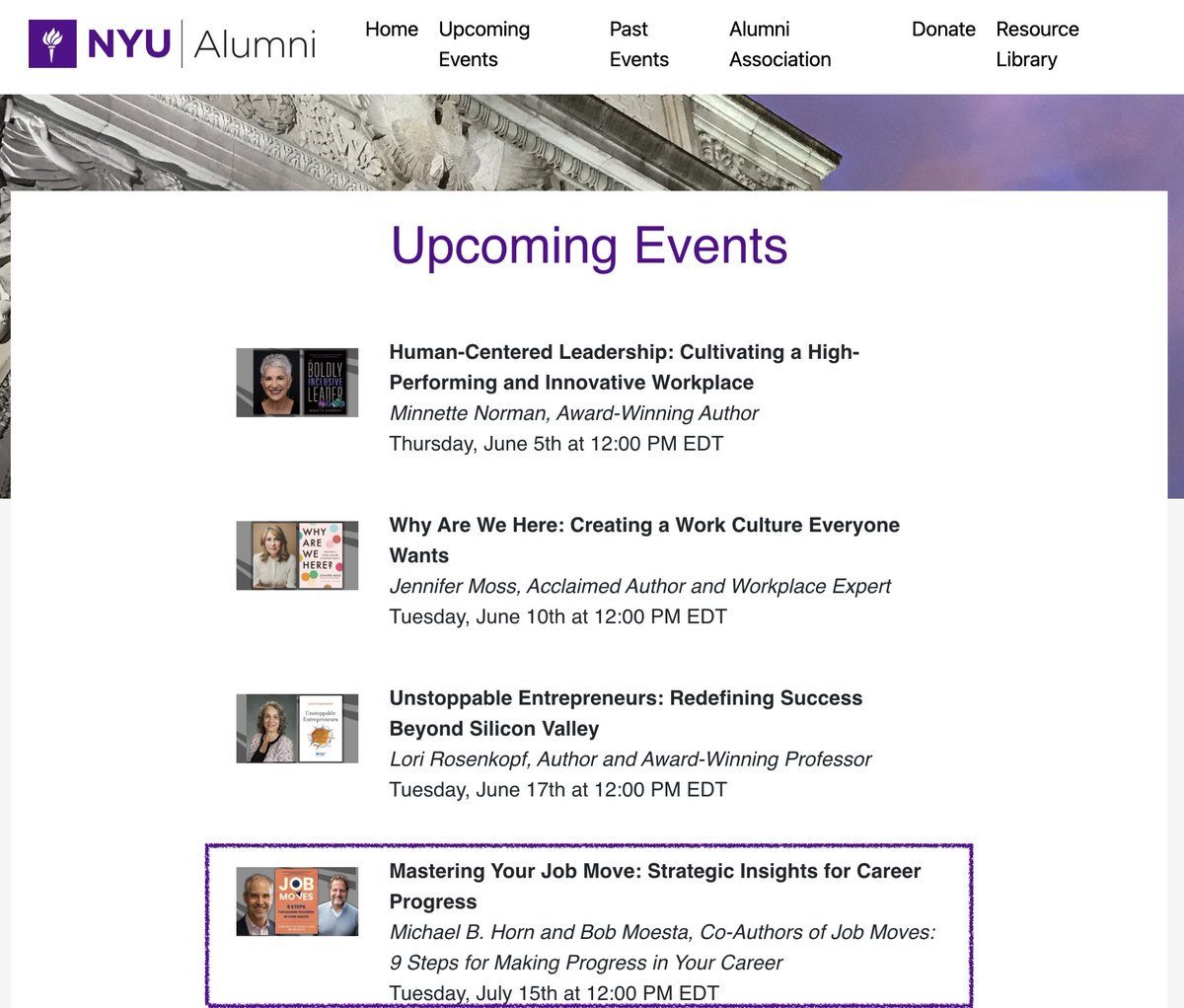Click the Donate navigation link
This screenshot has height=1008, width=1184.
(x=943, y=30)
